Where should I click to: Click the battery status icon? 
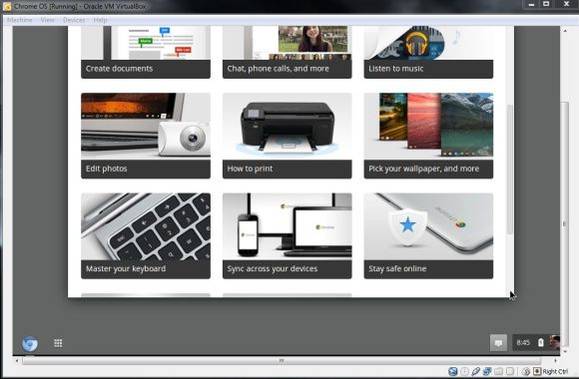(541, 342)
